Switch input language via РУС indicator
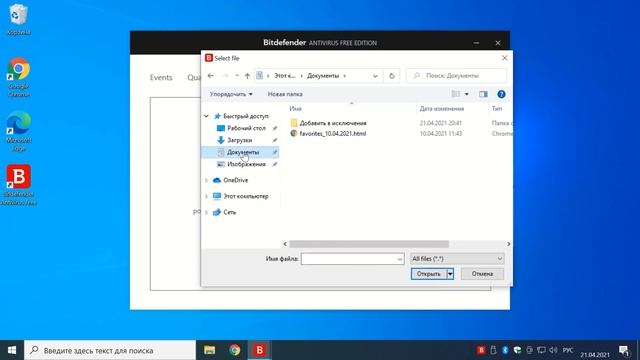 [x=568, y=350]
